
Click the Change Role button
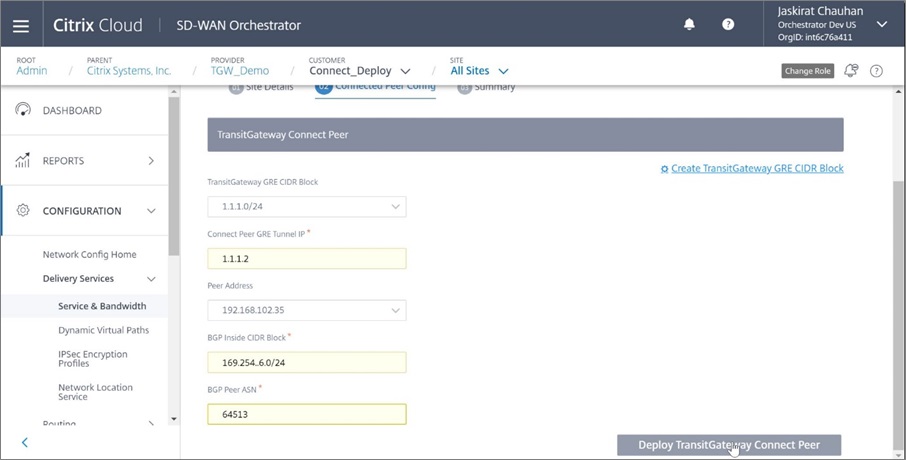(x=807, y=71)
